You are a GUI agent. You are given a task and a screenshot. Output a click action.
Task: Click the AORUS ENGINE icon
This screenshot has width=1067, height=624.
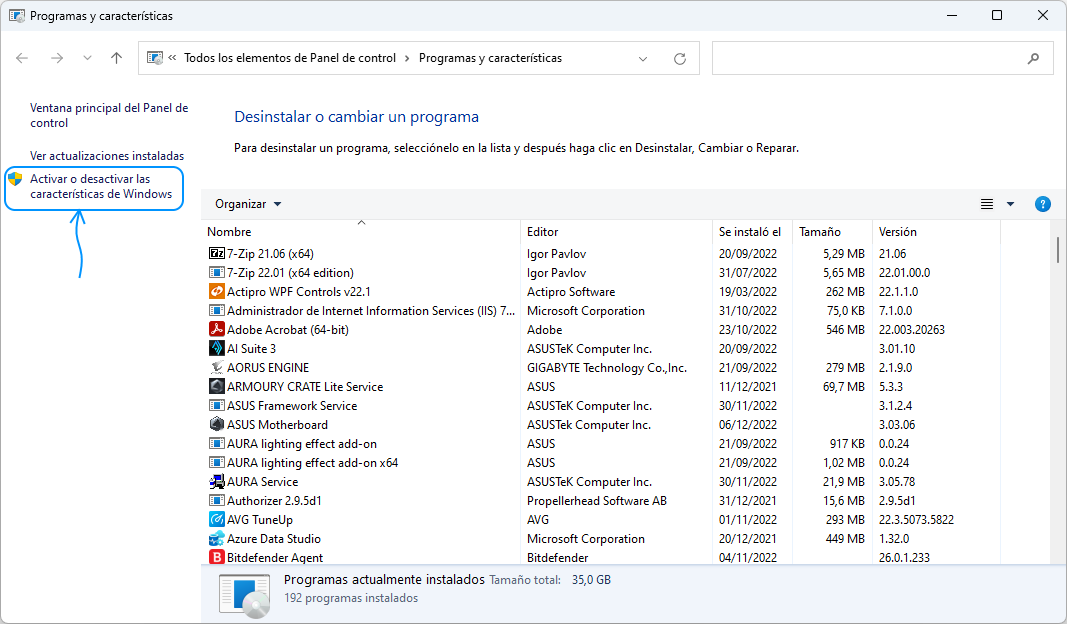pyautogui.click(x=216, y=368)
